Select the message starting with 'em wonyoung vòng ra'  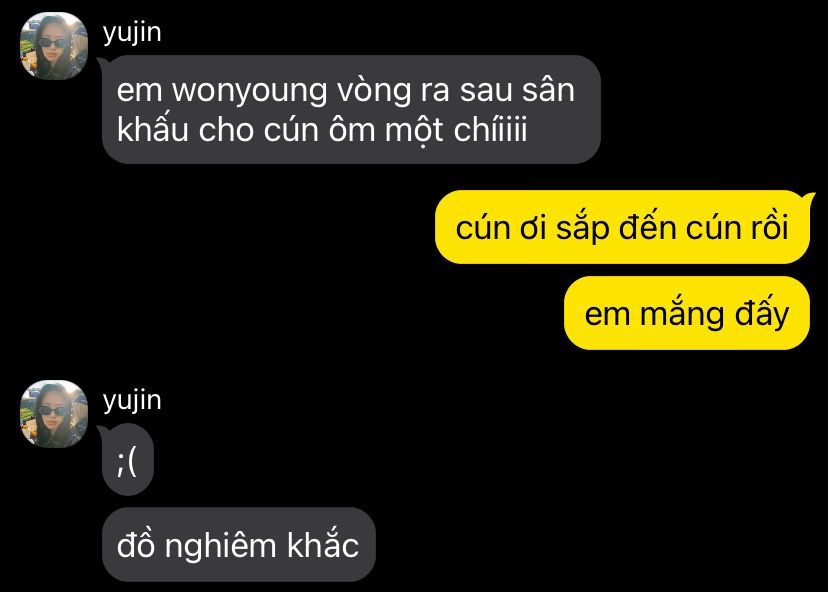[351, 110]
